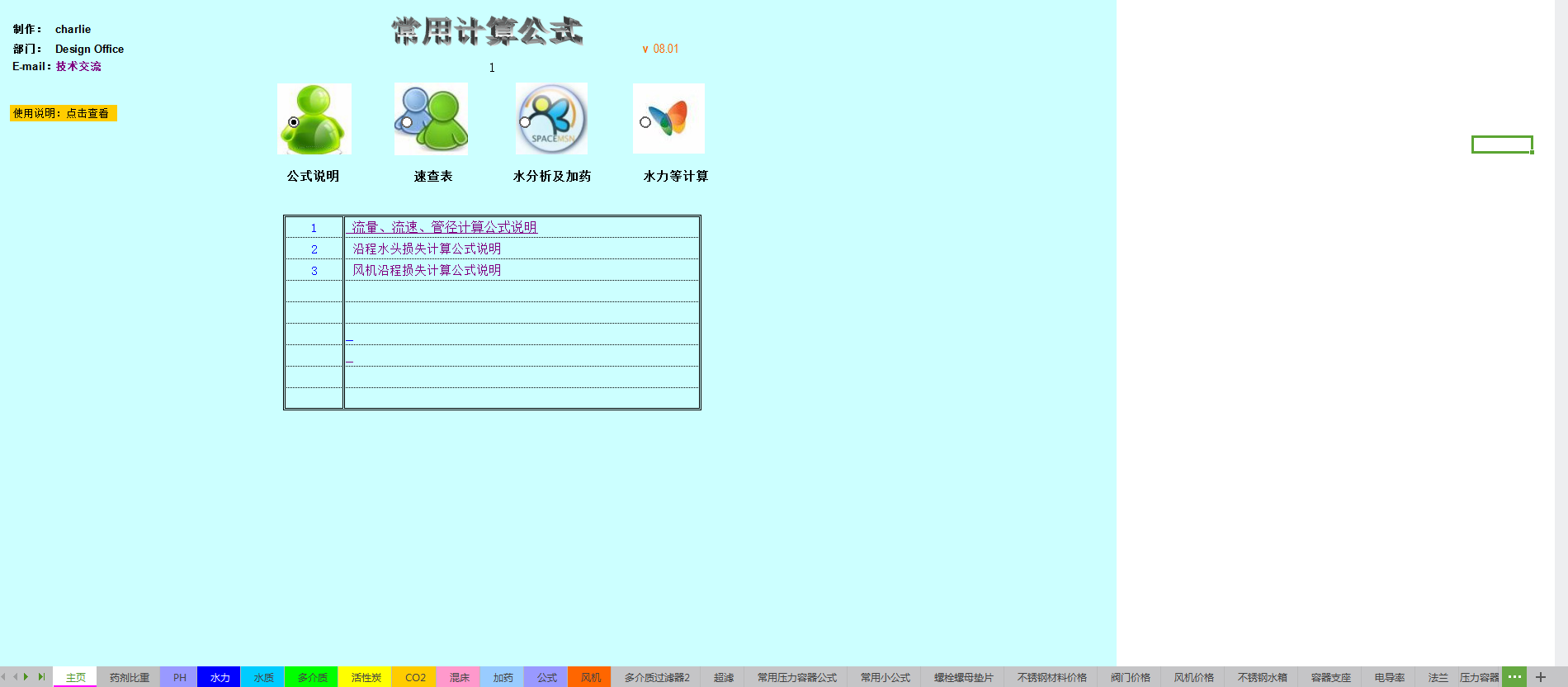This screenshot has height=687, width=1568.
Task: Open the 阀门价格 sheet tab
Action: tap(1130, 677)
